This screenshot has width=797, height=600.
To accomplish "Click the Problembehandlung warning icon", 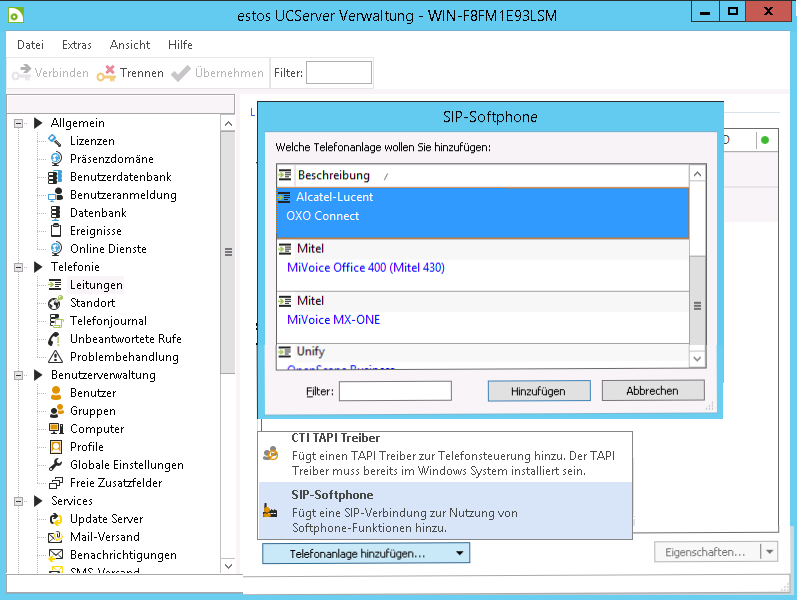I will (x=55, y=357).
